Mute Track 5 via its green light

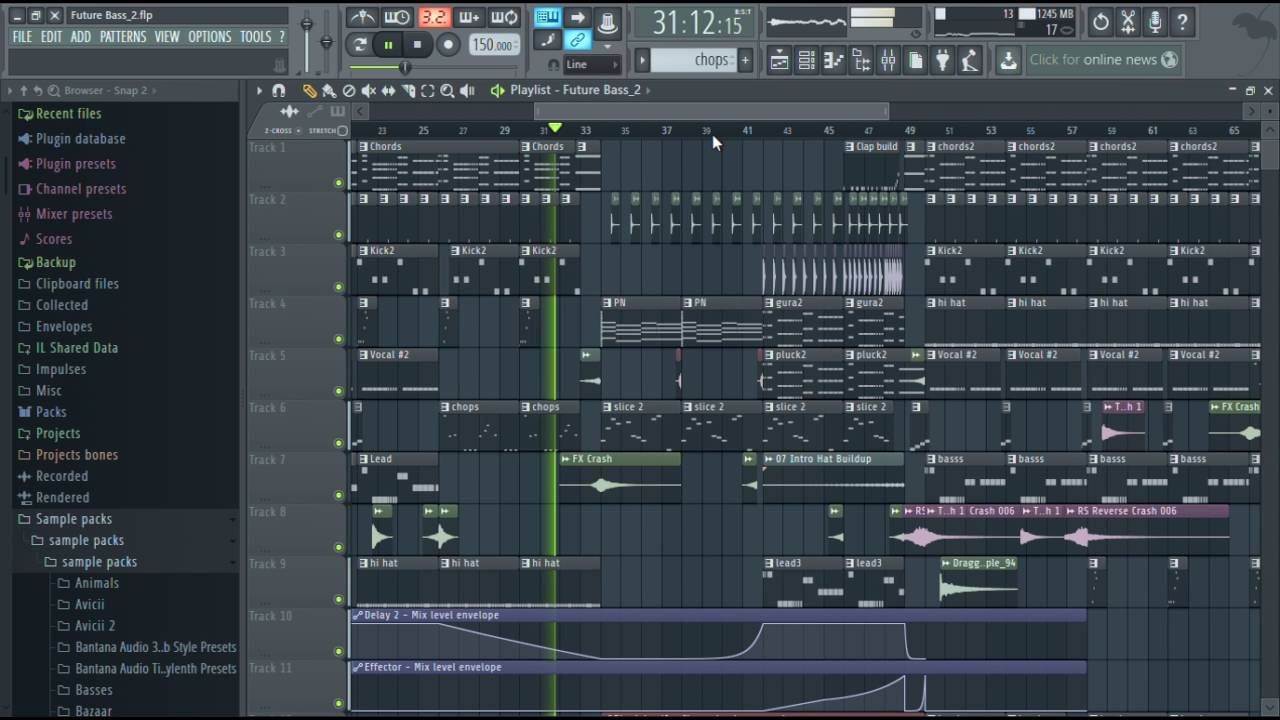[338, 391]
